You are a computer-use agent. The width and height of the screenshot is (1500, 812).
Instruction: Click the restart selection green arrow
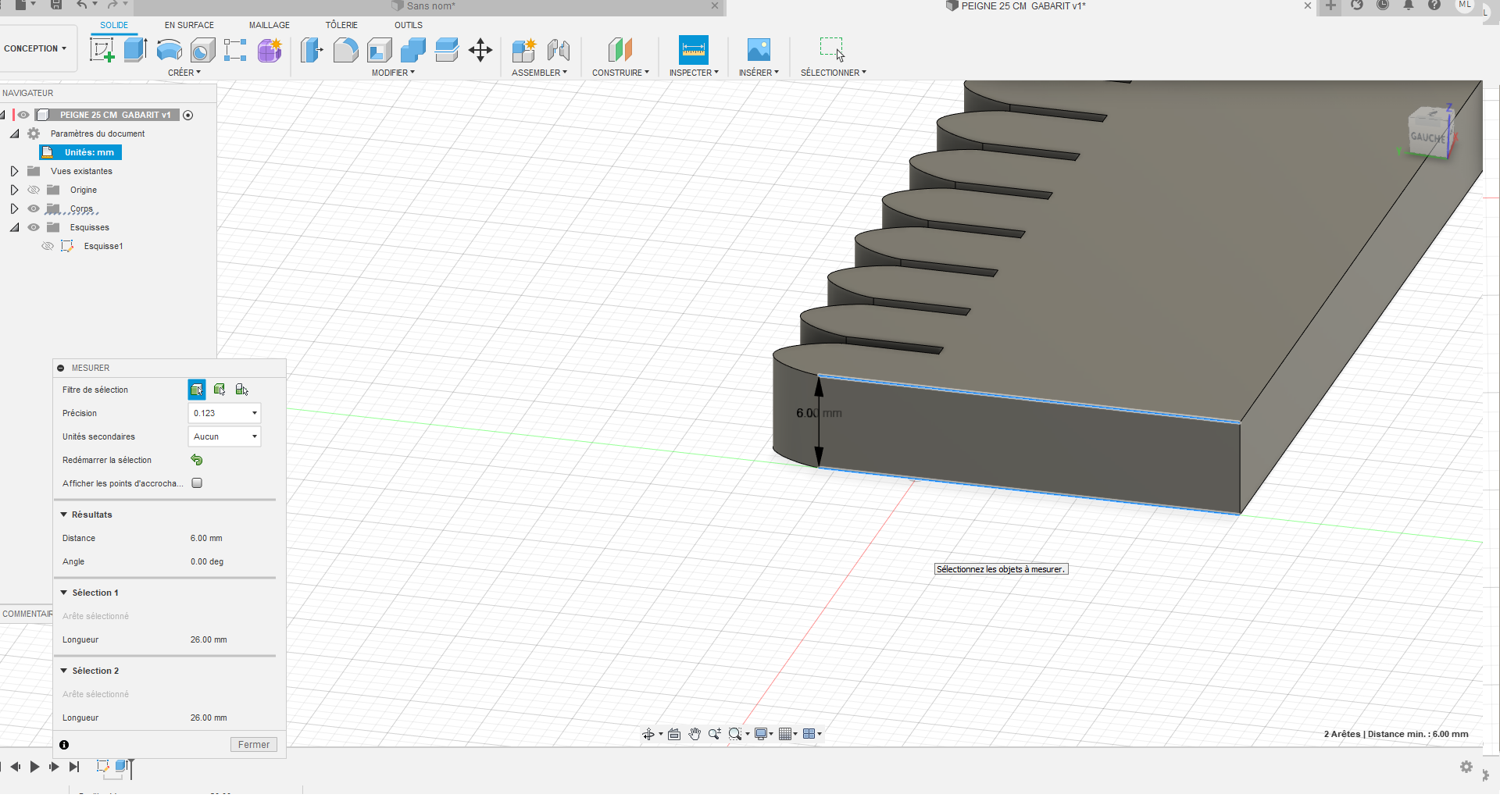point(197,460)
